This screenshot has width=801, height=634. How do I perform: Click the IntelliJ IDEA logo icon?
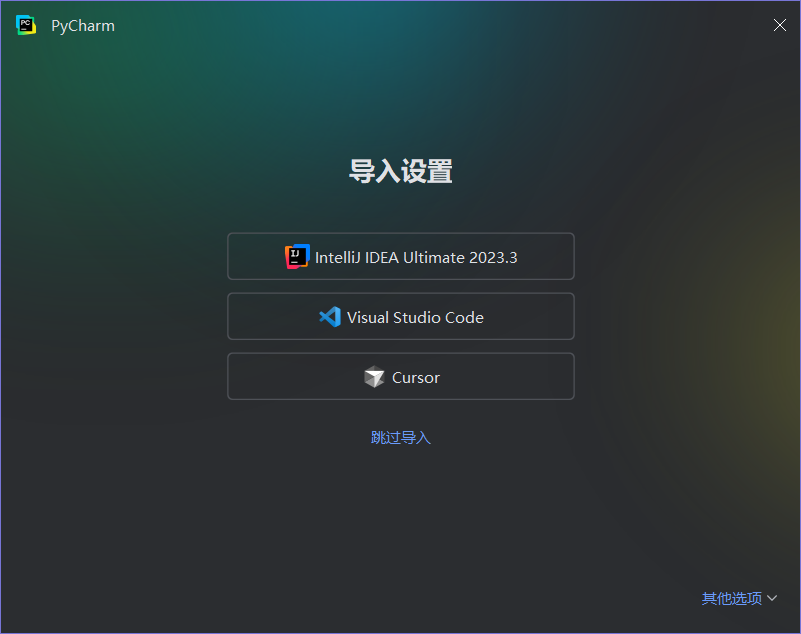[x=297, y=256]
